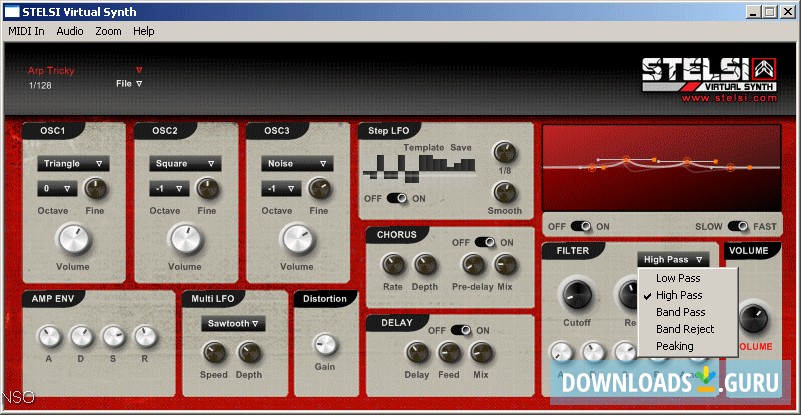The image size is (801, 415).
Task: Open the OSC2 Square waveform dropdown
Action: [x=185, y=164]
